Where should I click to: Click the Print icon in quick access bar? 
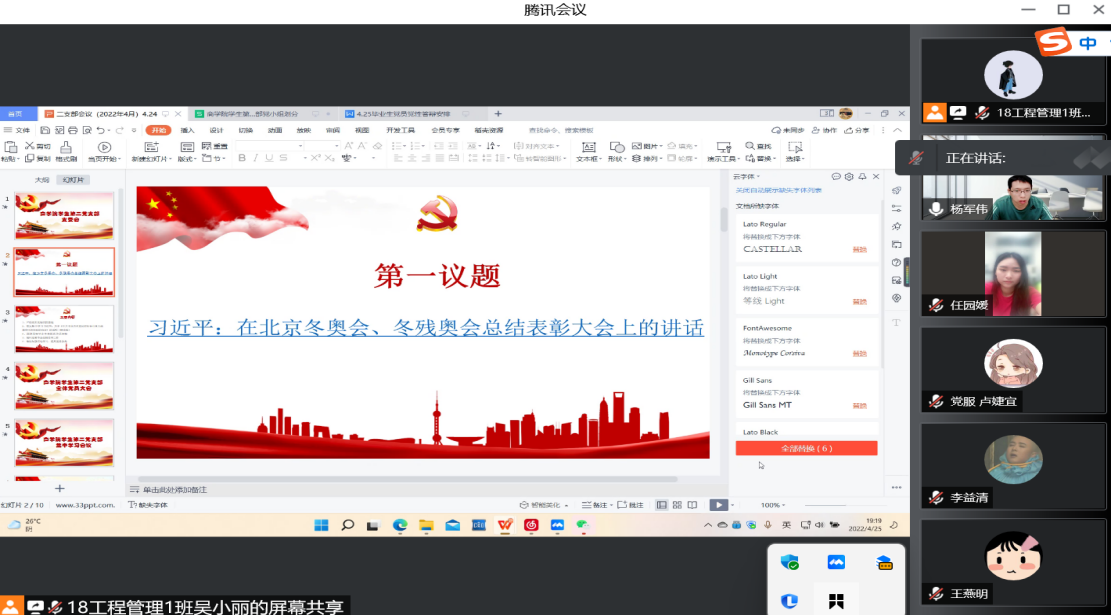(x=74, y=130)
